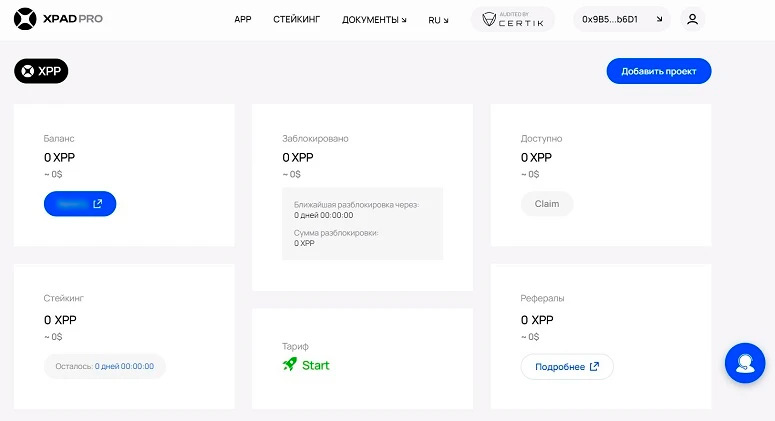Click the staking remaining time pill
The height and width of the screenshot is (421, 775).
[105, 367]
